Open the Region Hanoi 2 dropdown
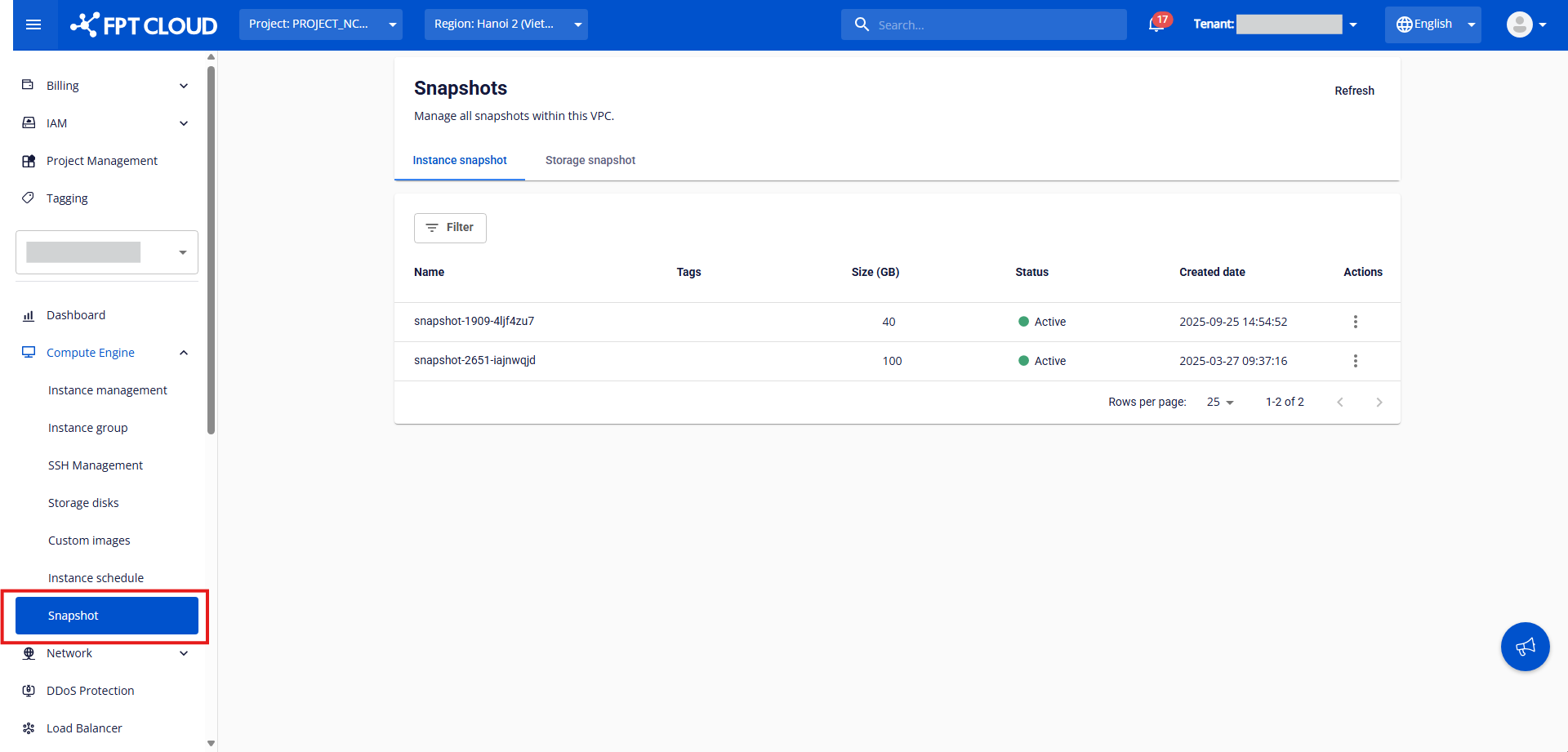 point(506,24)
